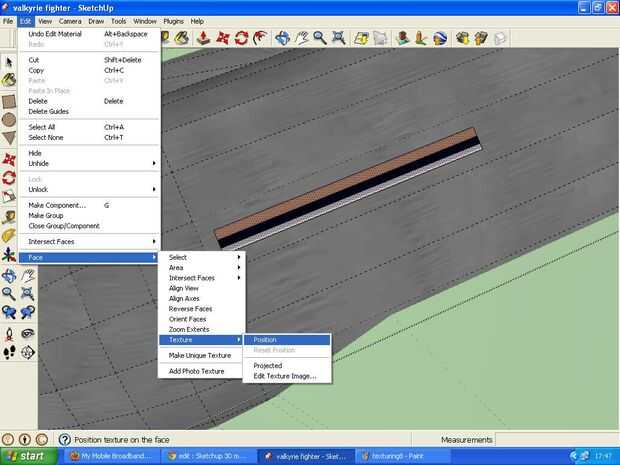Viewport: 620px width, 465px height.
Task: Click the Share Model upload icon
Action: point(481,38)
